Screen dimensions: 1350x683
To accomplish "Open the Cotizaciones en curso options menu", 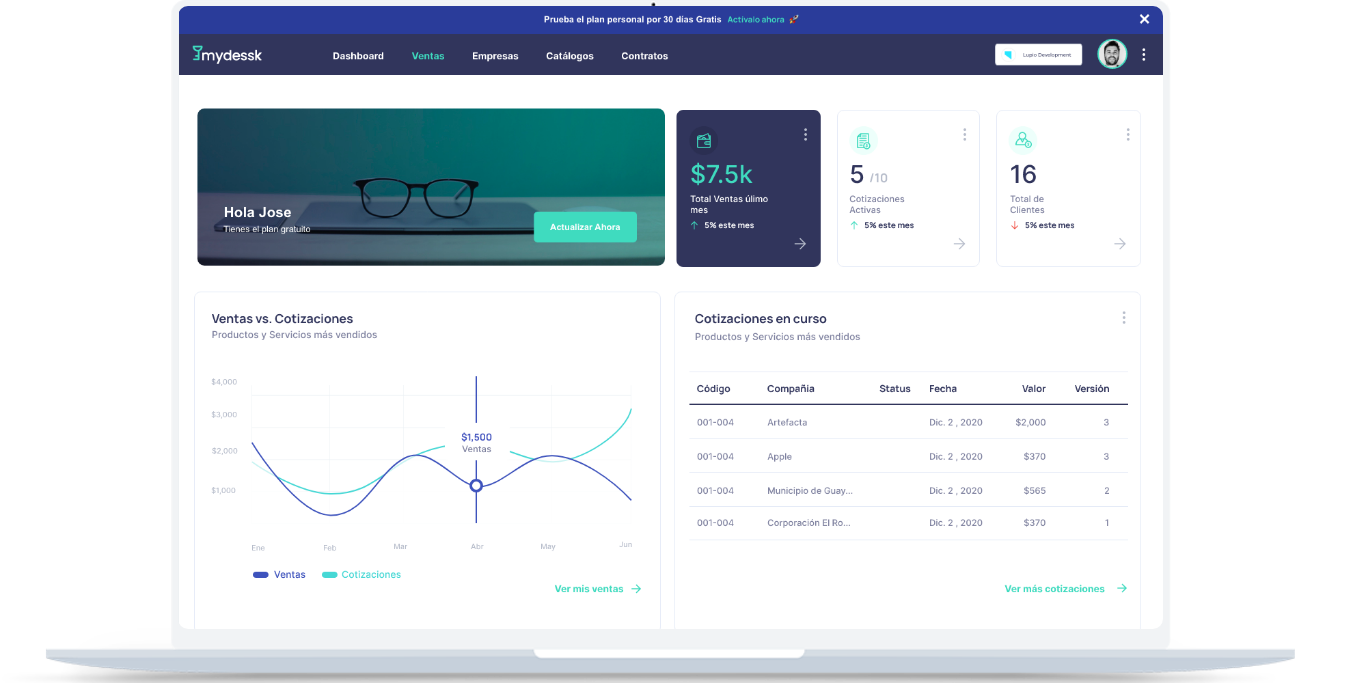I will pos(1124,317).
